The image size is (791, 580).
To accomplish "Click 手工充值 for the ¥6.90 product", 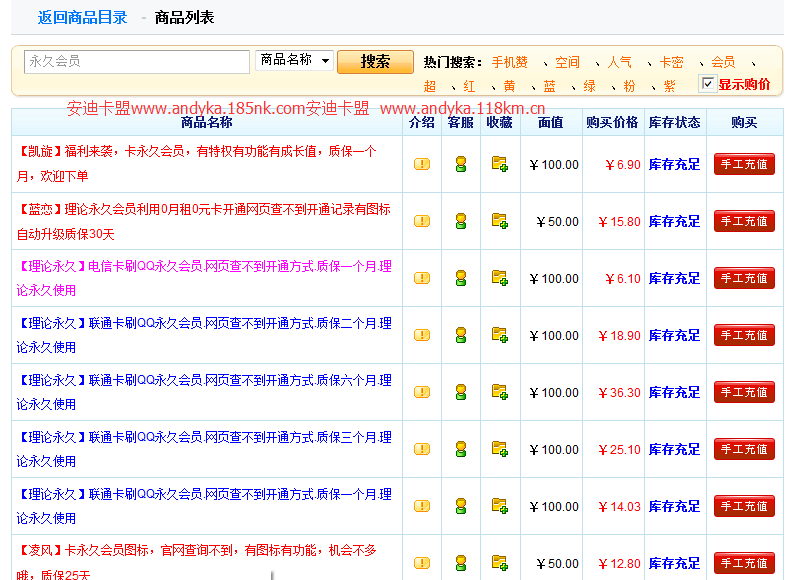I will click(744, 164).
